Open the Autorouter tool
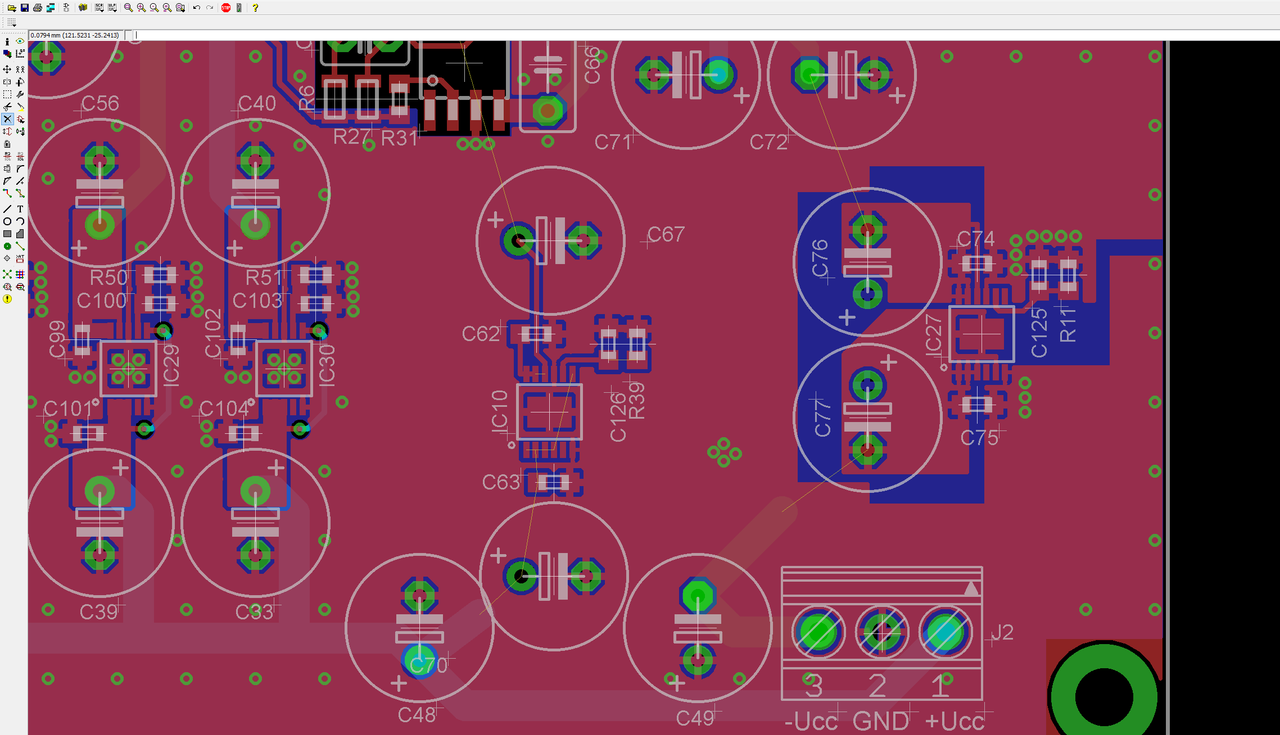The image size is (1280, 735). pos(20,273)
